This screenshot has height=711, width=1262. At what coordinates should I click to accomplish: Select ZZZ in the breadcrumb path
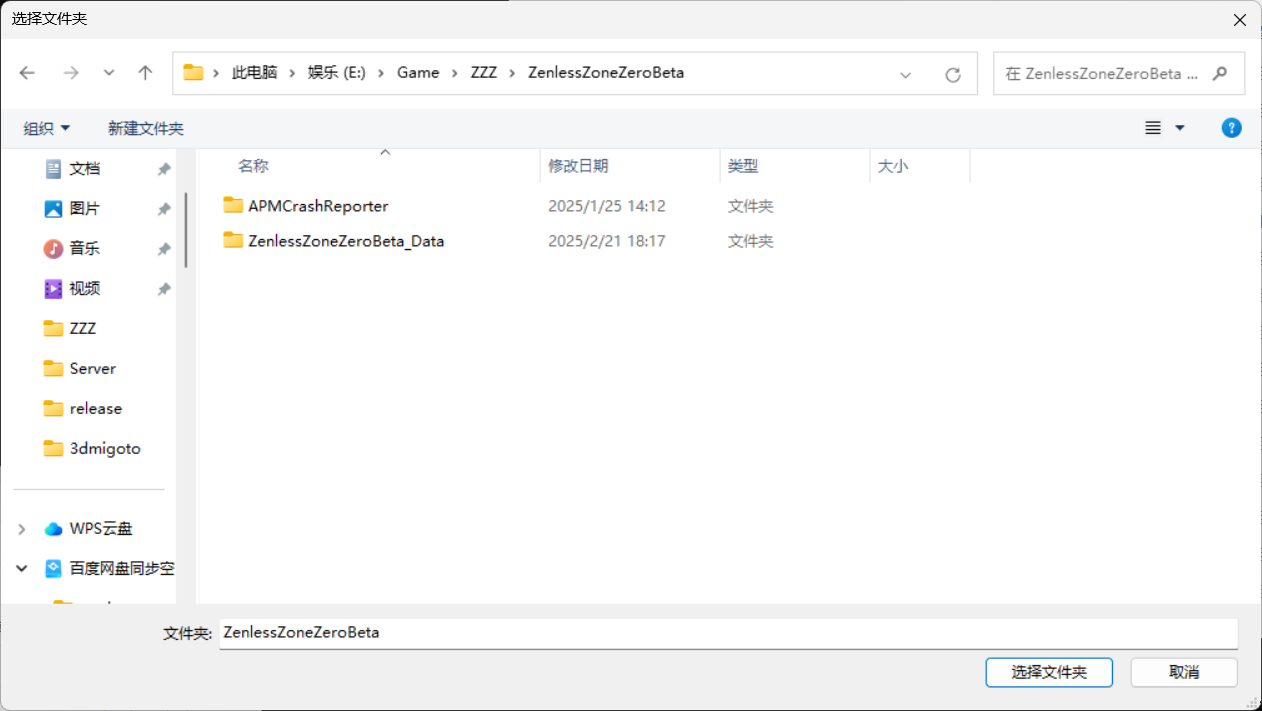[x=484, y=73]
